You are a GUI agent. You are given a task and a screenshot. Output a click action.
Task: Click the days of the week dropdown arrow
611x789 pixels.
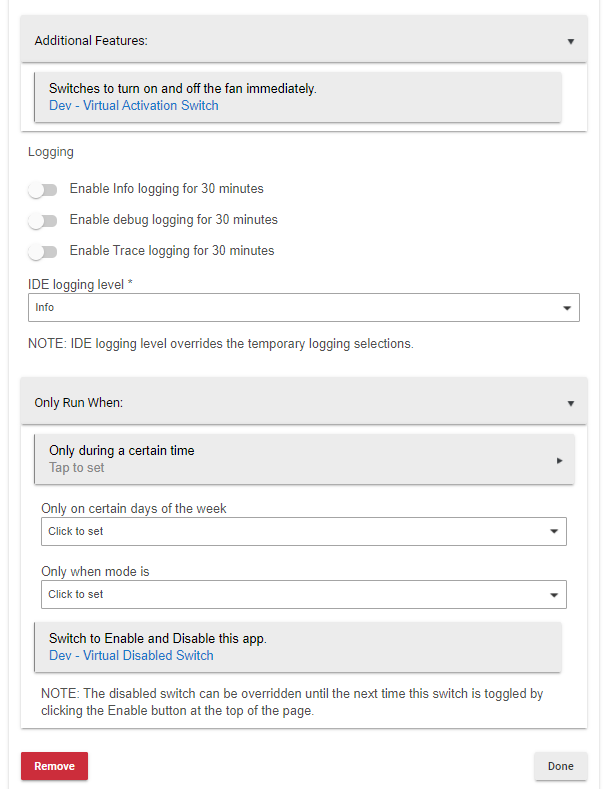pyautogui.click(x=554, y=532)
